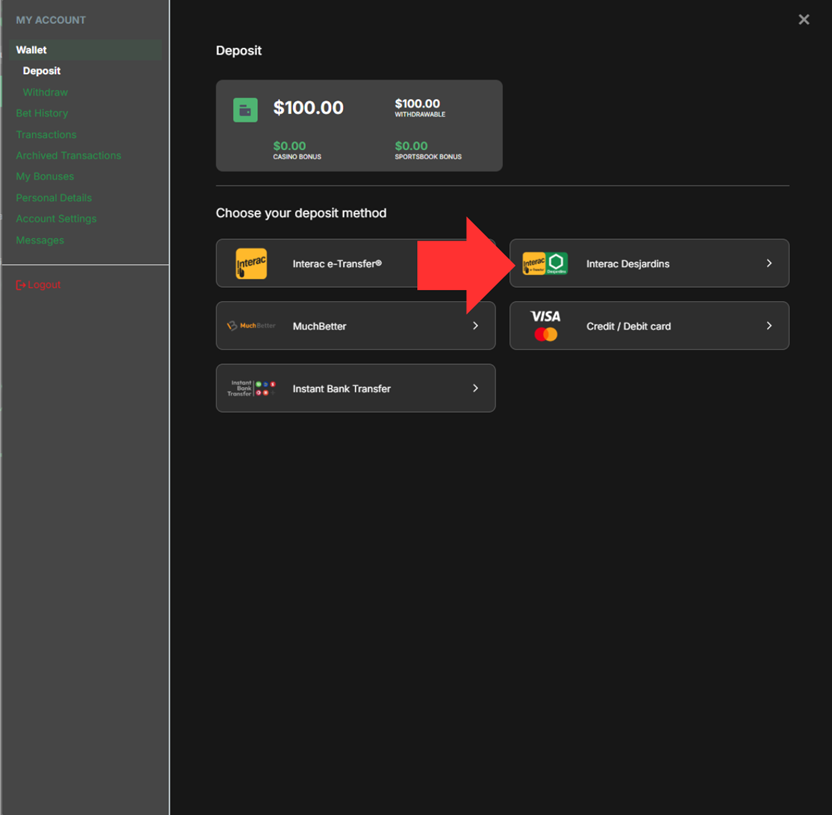The image size is (832, 815).
Task: Expand the Interac Desjardins chevron arrow
Action: pyautogui.click(x=769, y=264)
